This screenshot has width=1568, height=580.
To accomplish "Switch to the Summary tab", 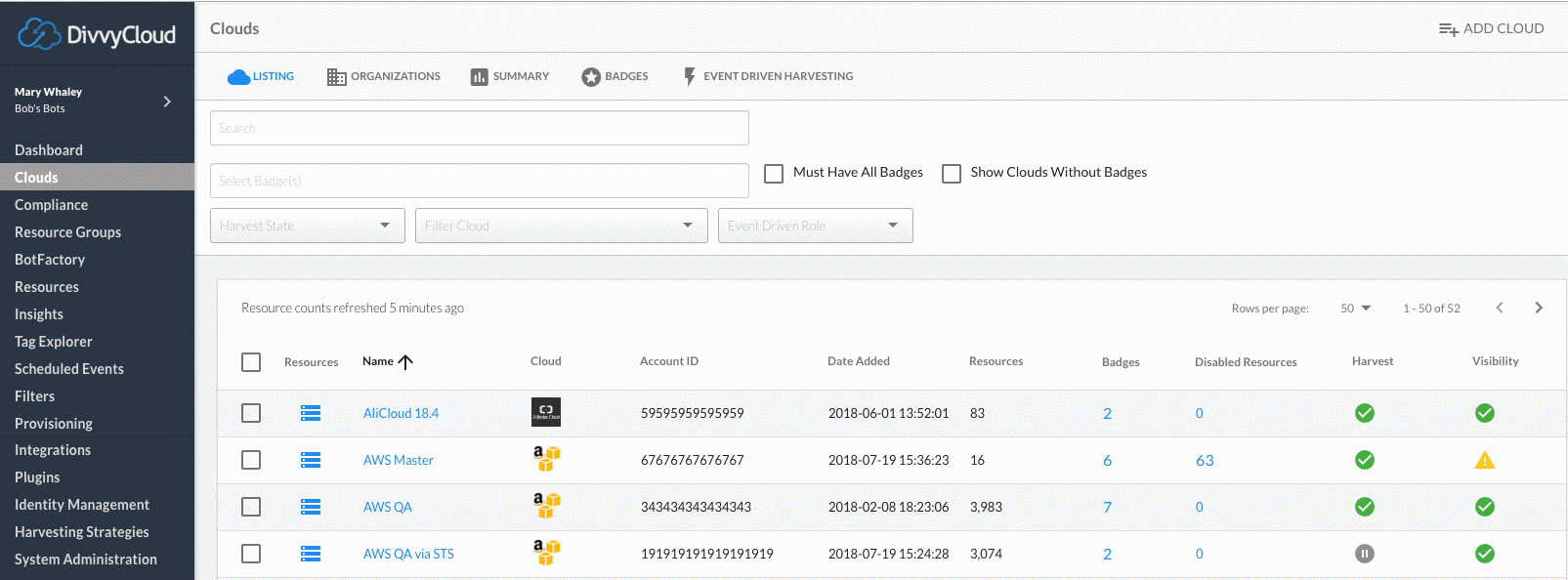I will pyautogui.click(x=510, y=76).
